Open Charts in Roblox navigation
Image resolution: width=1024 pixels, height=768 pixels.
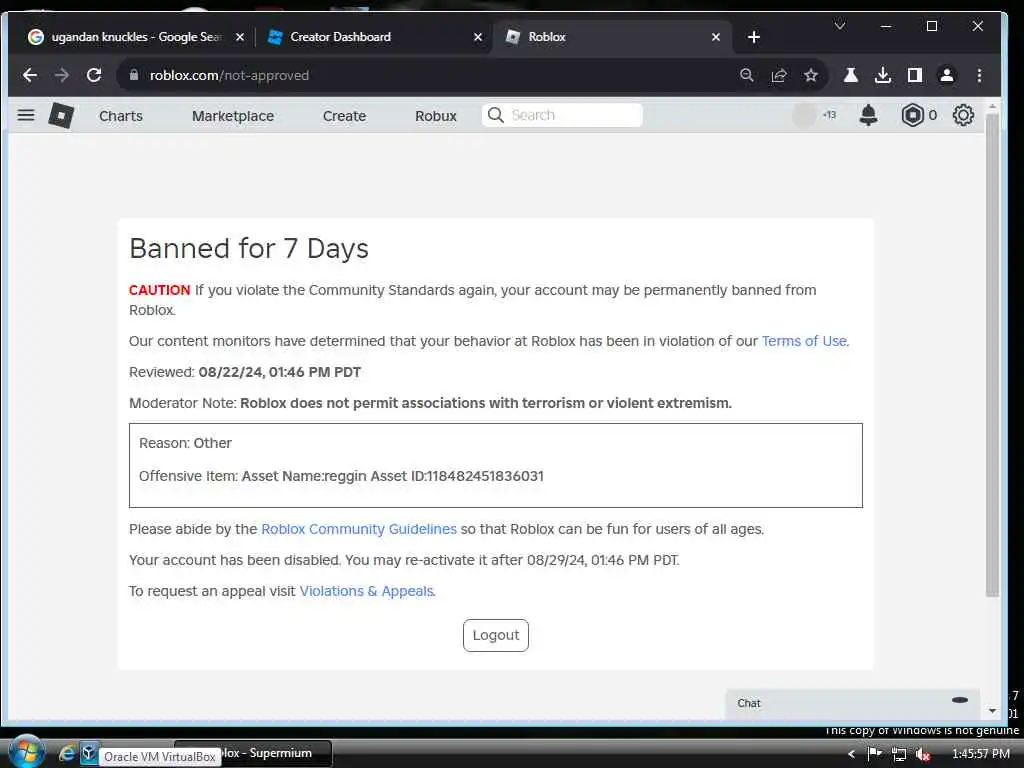(121, 116)
